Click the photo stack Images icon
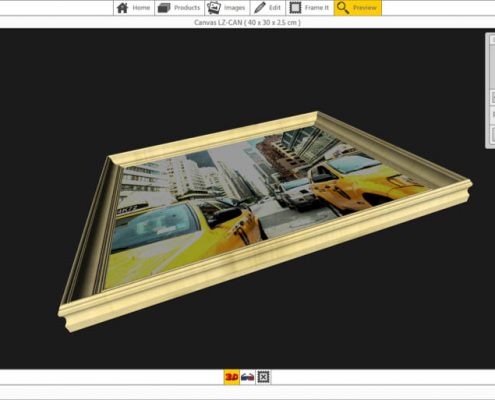Viewport: 495px width, 400px height. pos(214,8)
